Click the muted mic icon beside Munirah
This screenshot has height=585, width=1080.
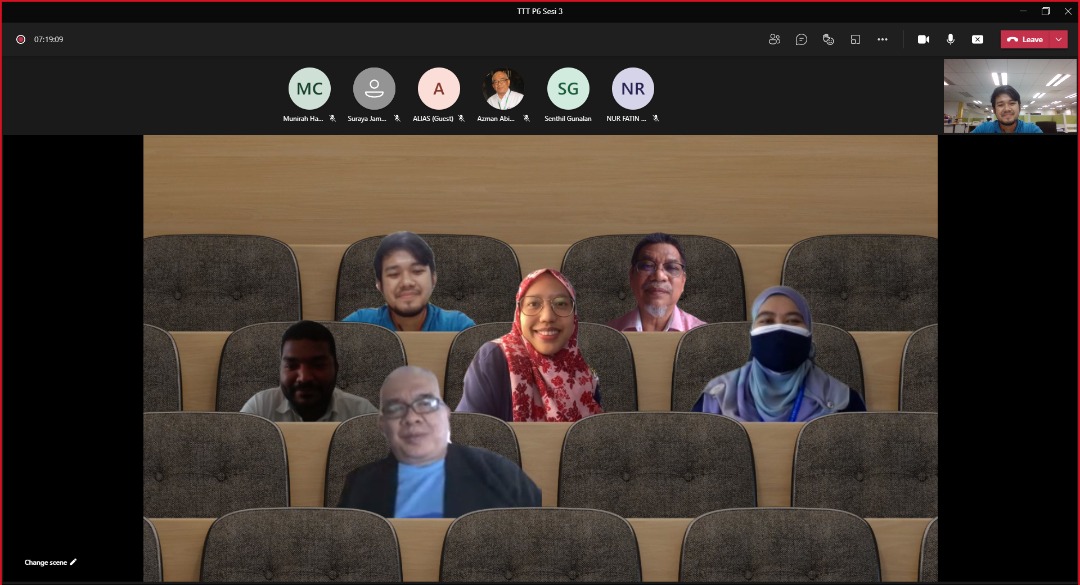coord(334,117)
